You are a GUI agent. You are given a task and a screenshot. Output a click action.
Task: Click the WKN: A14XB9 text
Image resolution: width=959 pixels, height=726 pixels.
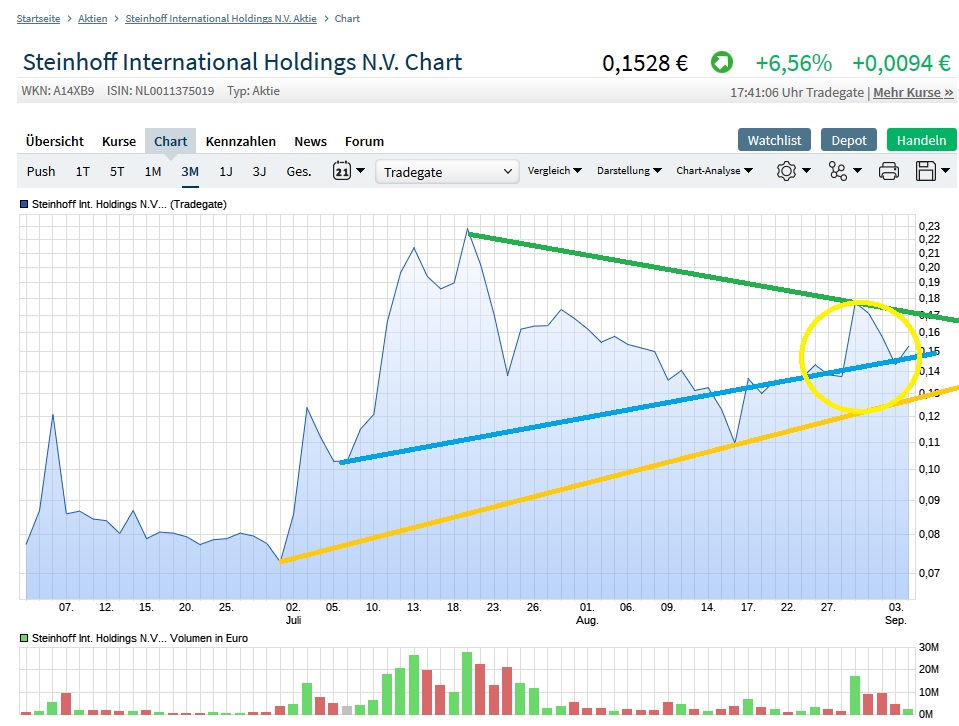coord(57,91)
